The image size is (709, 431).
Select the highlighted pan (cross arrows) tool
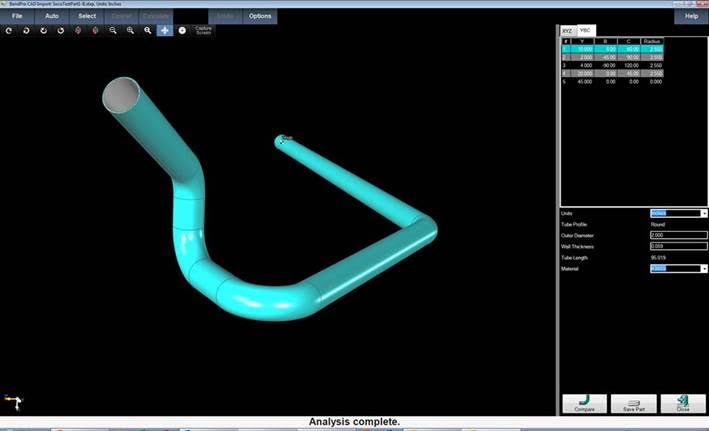click(x=165, y=30)
